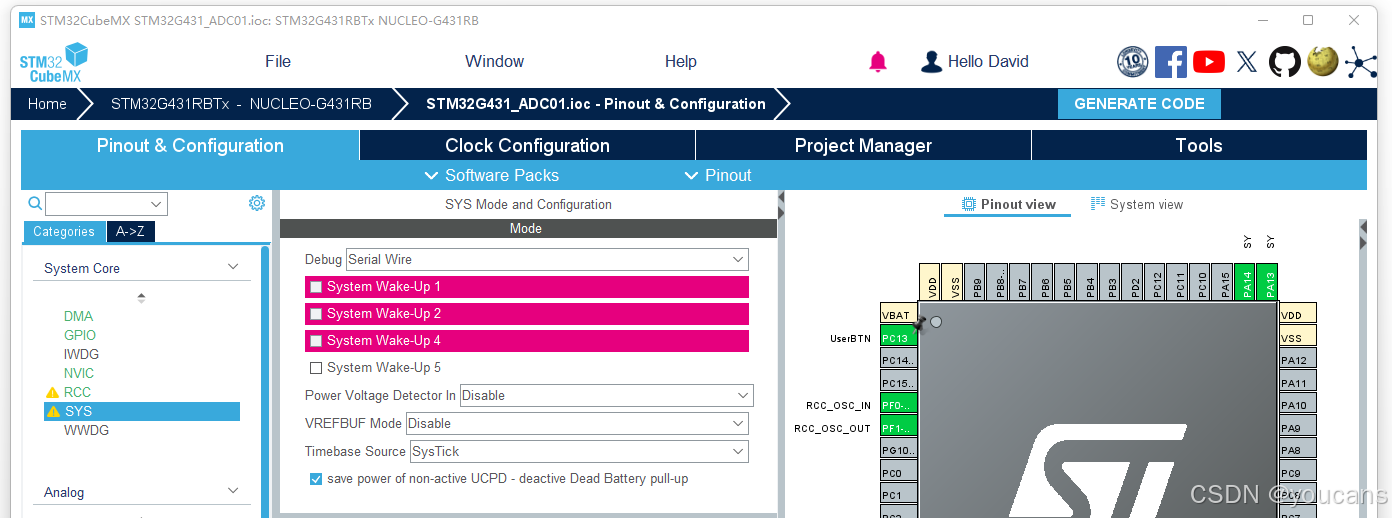
Task: Open the Window menu
Action: [494, 62]
